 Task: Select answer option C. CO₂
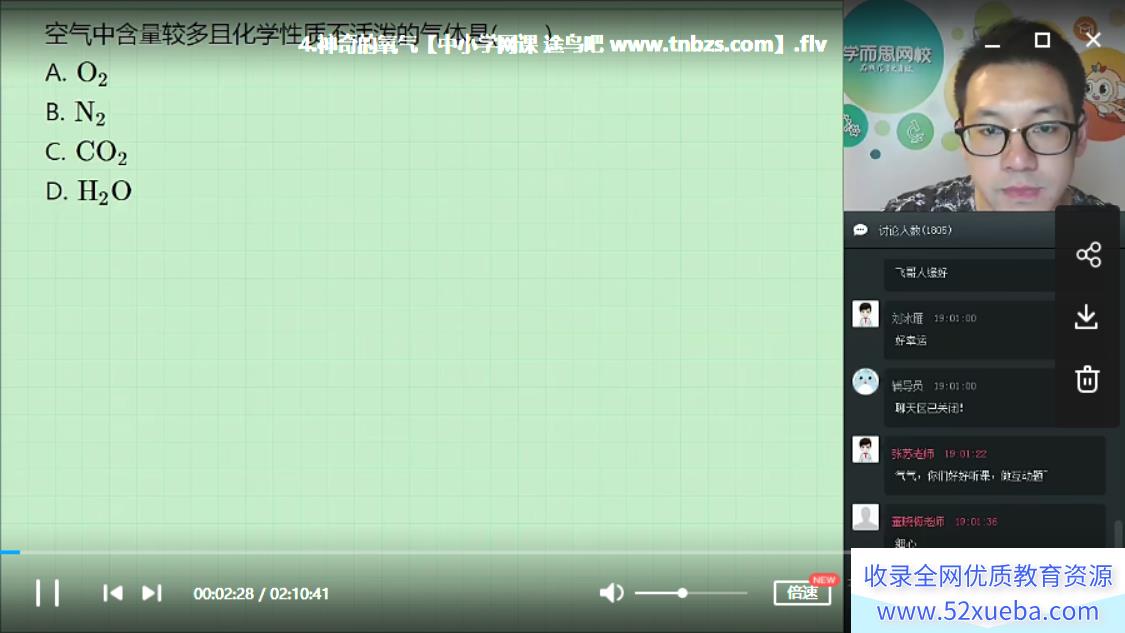point(86,151)
